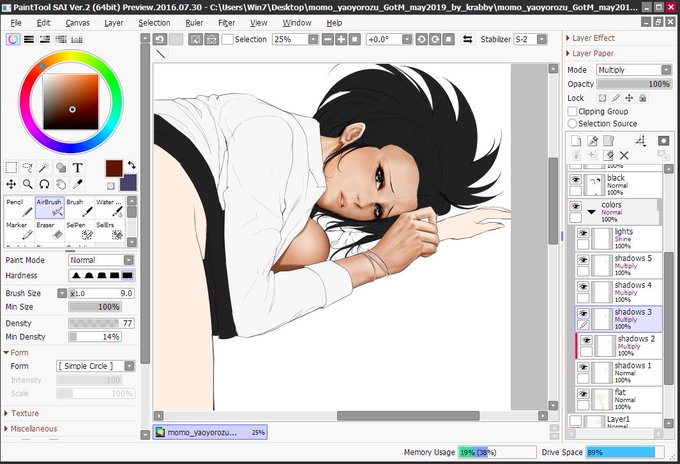Swap foreground and background colors
Image resolution: width=680 pixels, height=464 pixels.
point(131,165)
